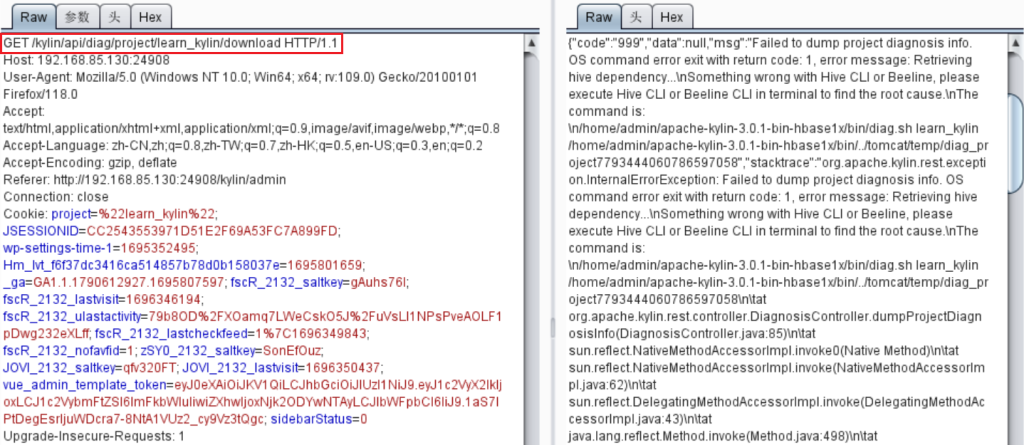Viewport: 1024px width, 445px height.
Task: Click the fscR_2132_lastvisit cookie line
Action: (x=104, y=299)
